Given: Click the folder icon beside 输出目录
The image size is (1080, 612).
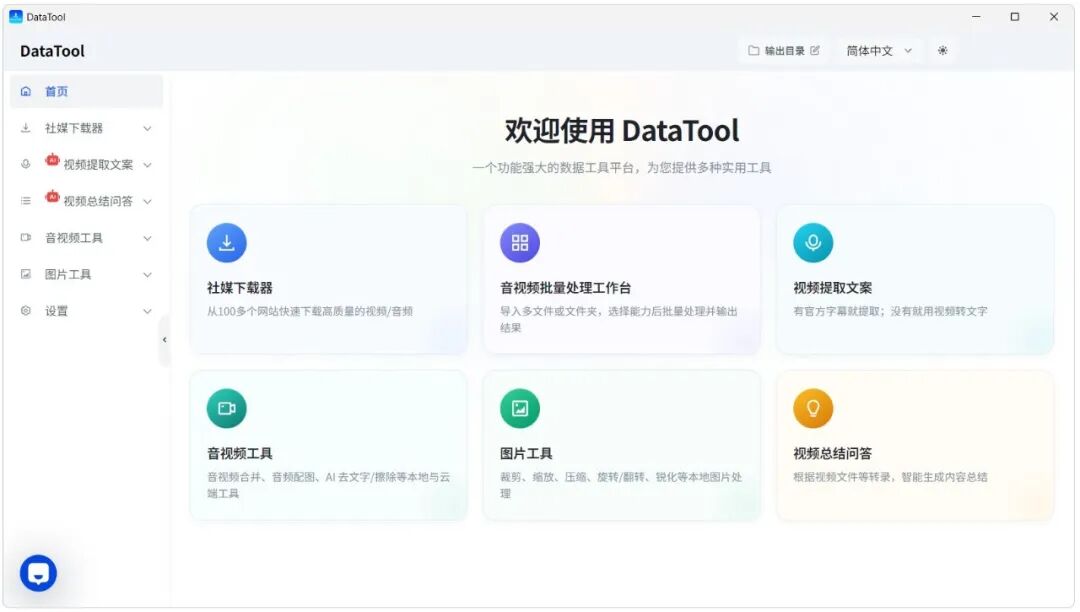Looking at the screenshot, I should (754, 51).
